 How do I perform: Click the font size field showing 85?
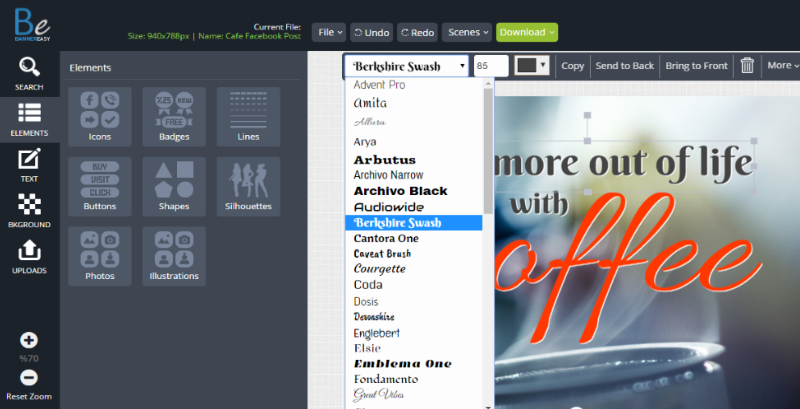click(x=491, y=66)
